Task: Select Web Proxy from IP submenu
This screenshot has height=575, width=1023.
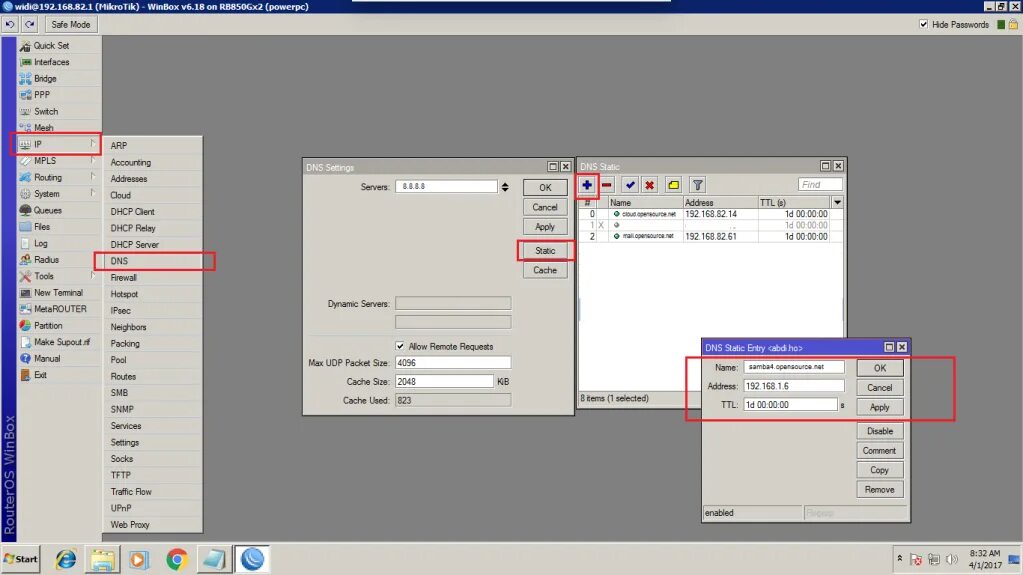Action: [154, 525]
